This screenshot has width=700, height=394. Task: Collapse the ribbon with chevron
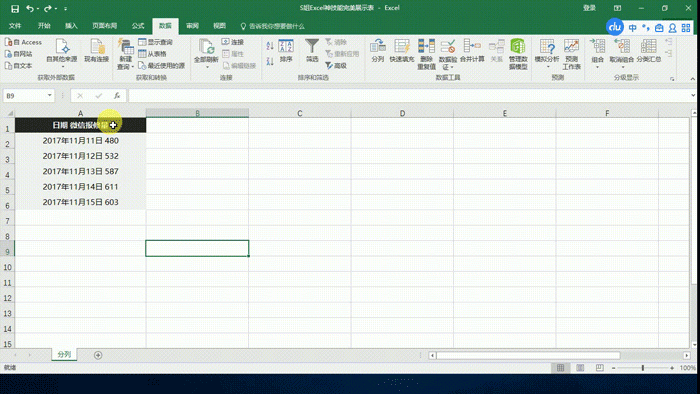[x=692, y=79]
